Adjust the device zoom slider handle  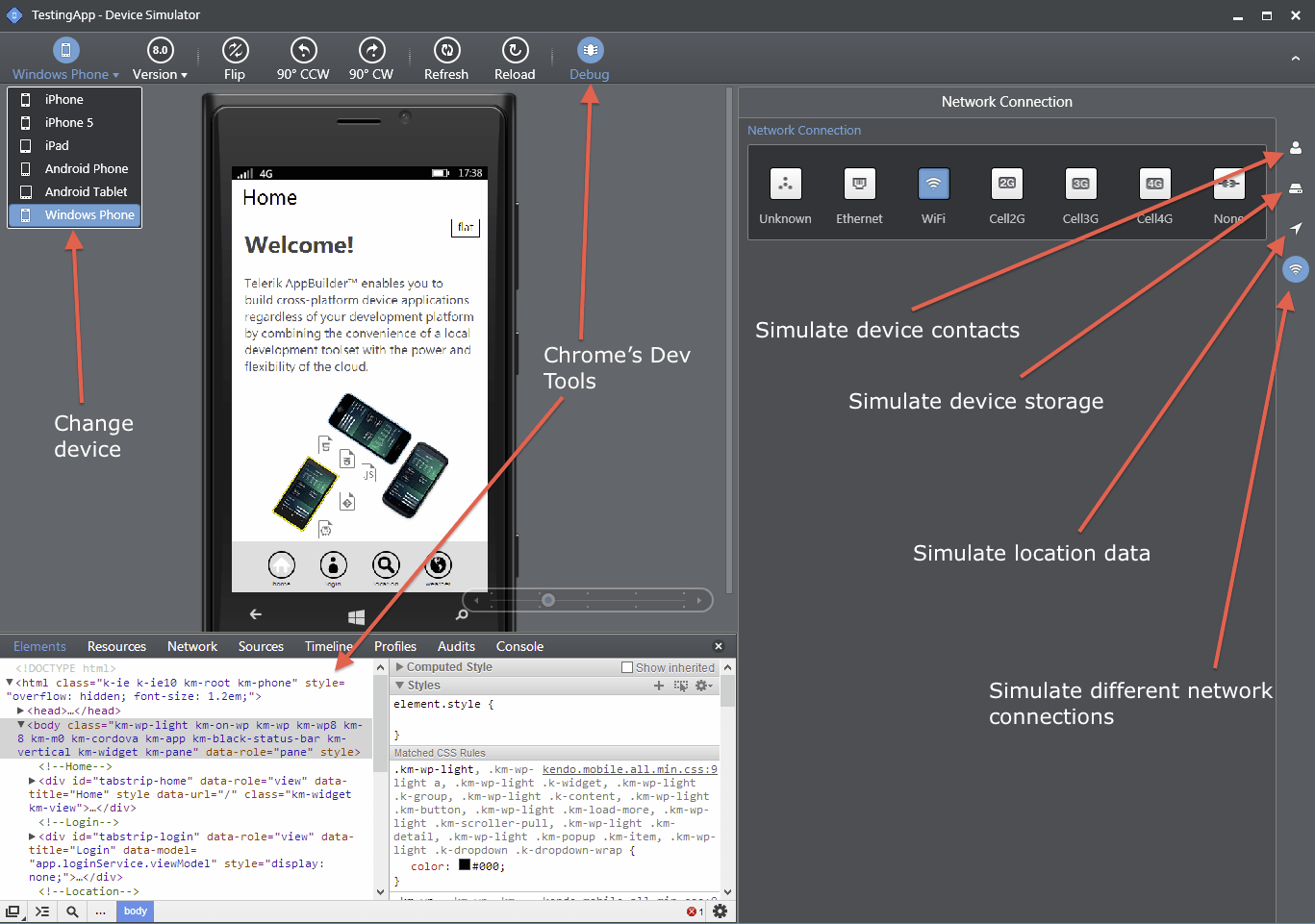548,600
